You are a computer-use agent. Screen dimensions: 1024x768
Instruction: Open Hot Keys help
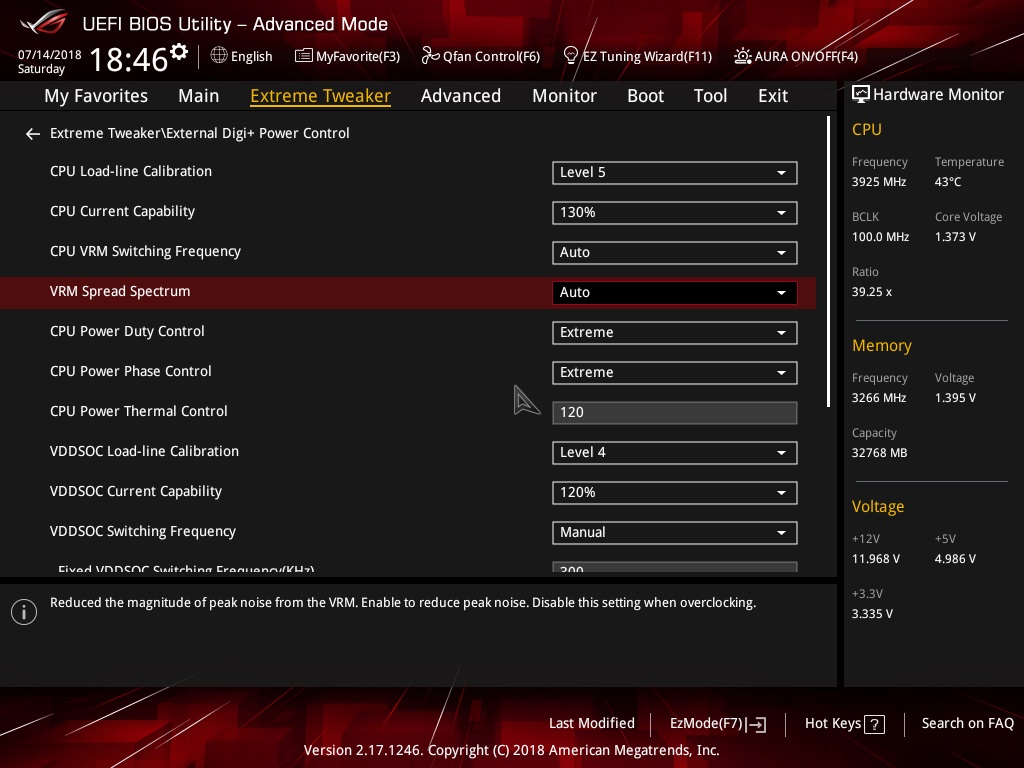844,724
